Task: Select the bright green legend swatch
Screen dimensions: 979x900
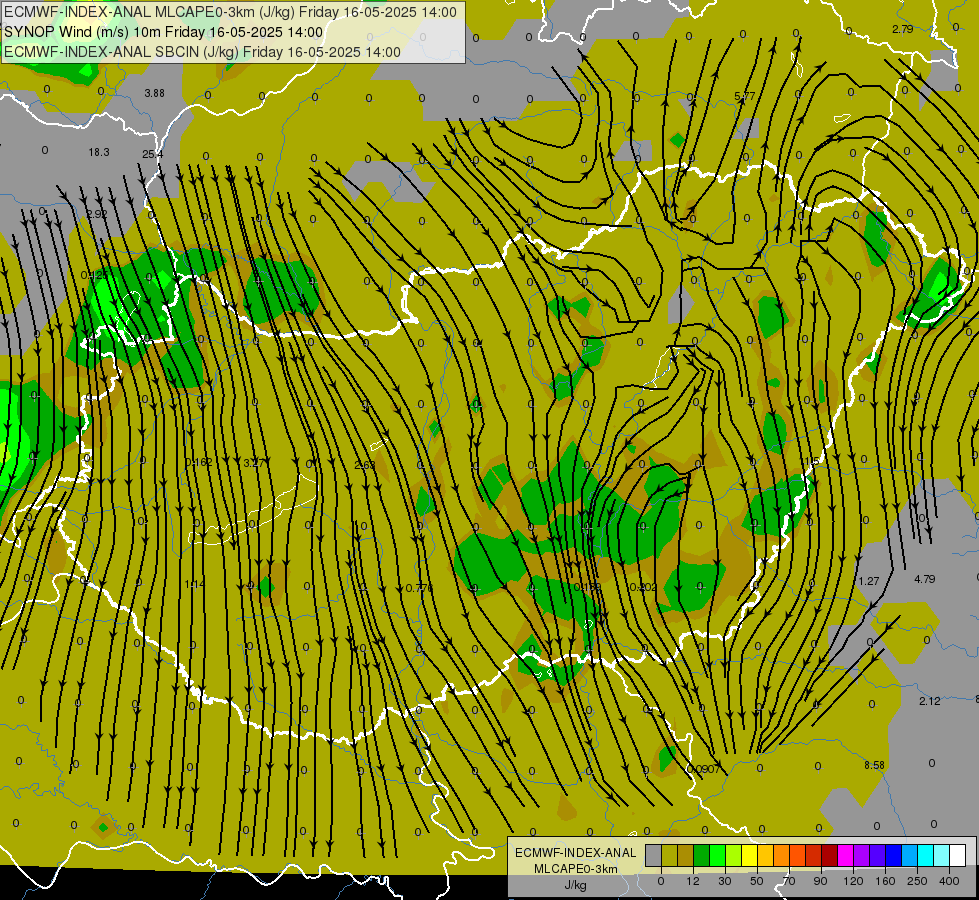Action: click(718, 855)
